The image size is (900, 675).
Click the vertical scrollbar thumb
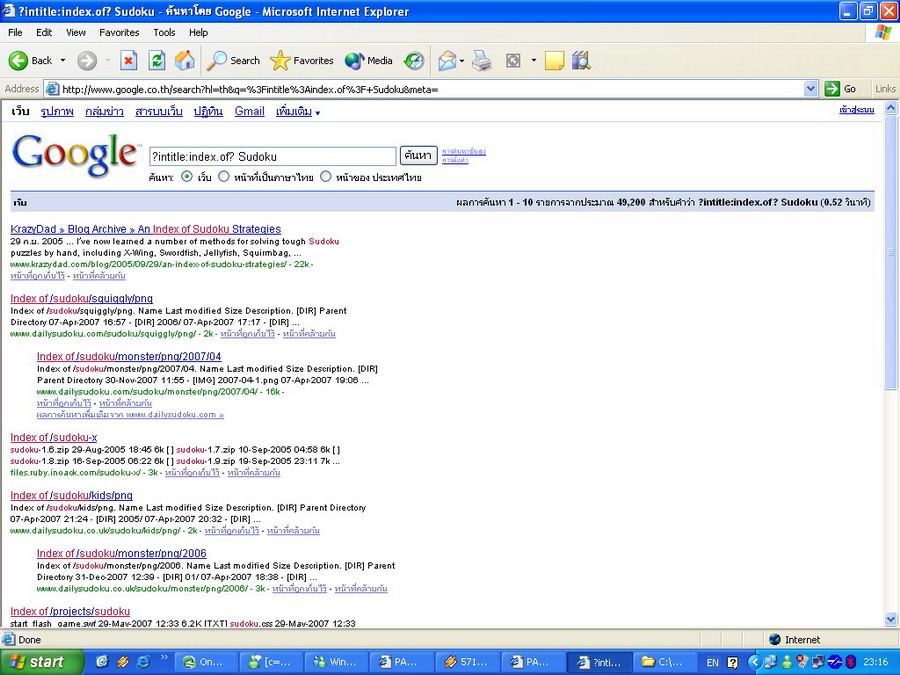890,253
